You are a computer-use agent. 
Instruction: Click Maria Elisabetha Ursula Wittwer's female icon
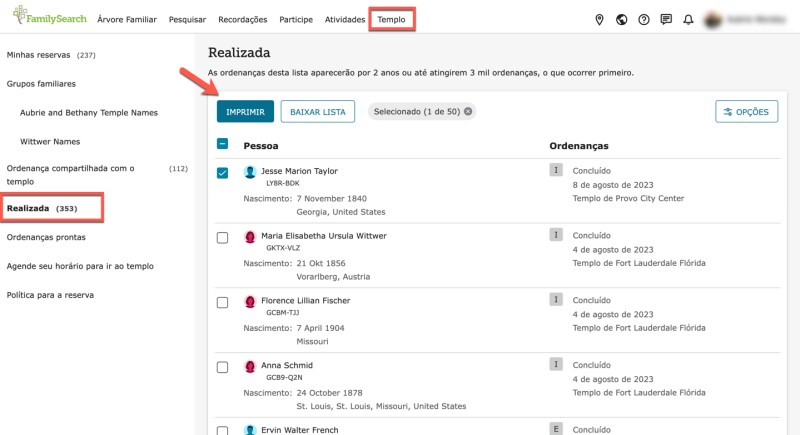click(x=250, y=237)
